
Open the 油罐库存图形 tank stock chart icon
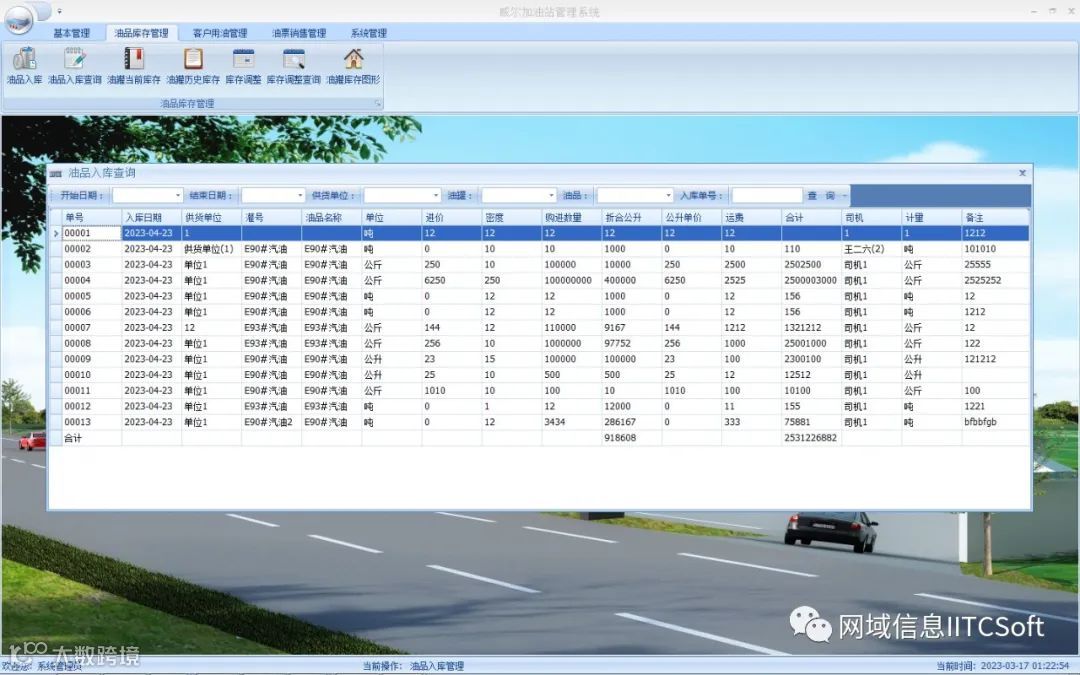(x=353, y=66)
